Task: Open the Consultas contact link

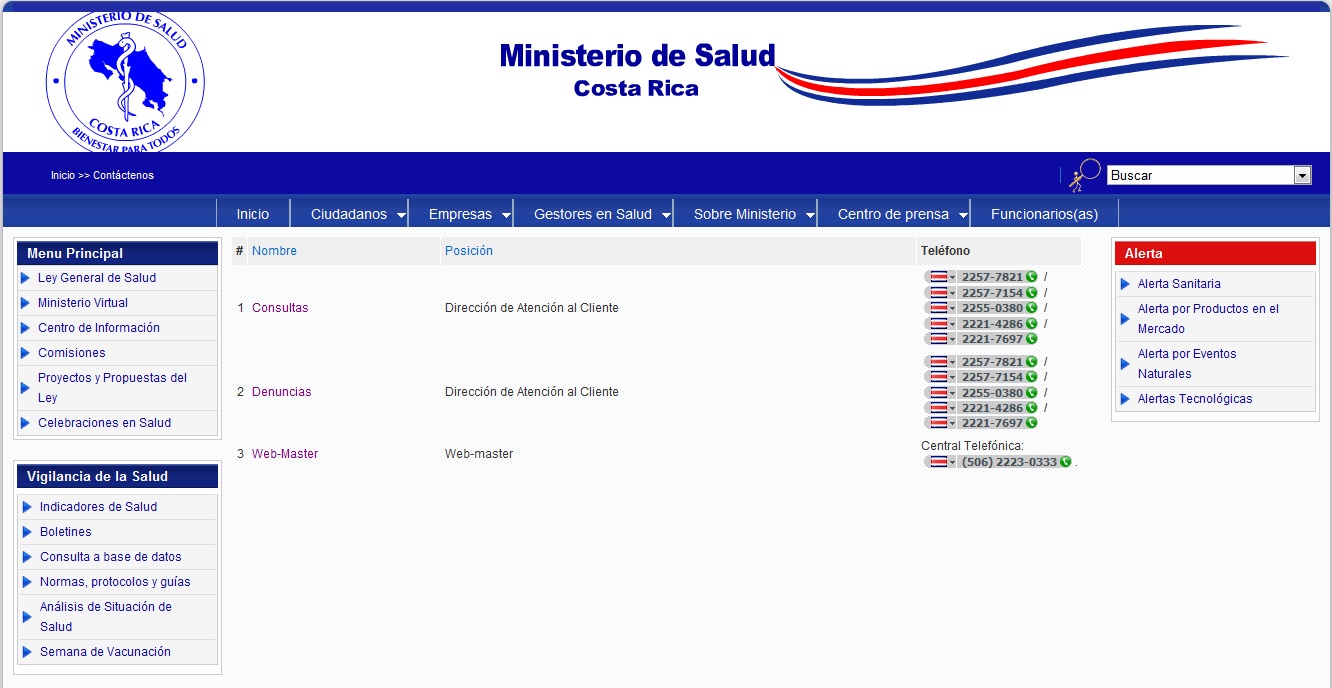Action: click(x=280, y=308)
